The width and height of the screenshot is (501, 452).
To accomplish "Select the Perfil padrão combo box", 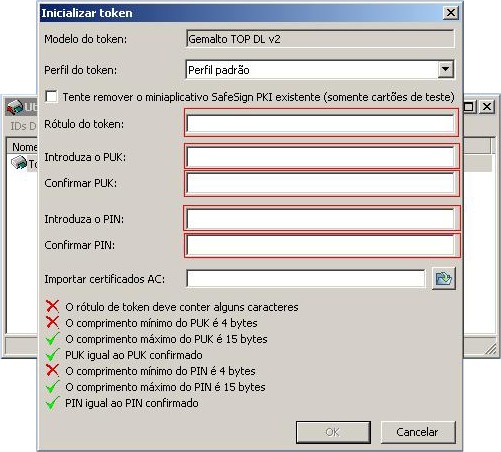I will click(320, 70).
